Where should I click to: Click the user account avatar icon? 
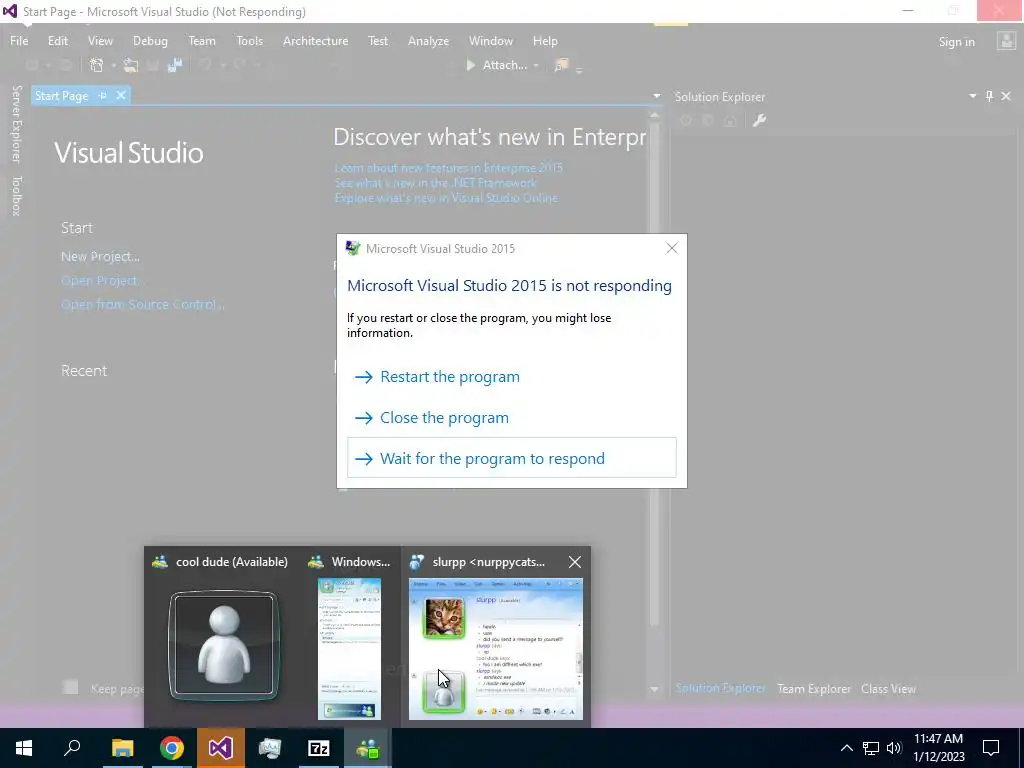point(1006,41)
